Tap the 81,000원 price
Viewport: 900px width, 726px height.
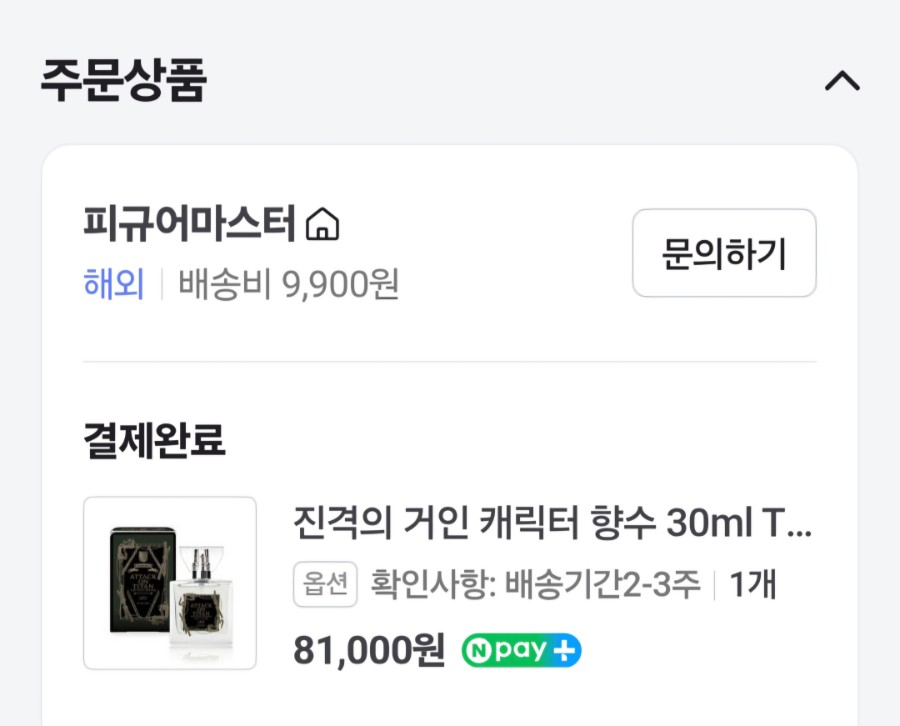(369, 651)
